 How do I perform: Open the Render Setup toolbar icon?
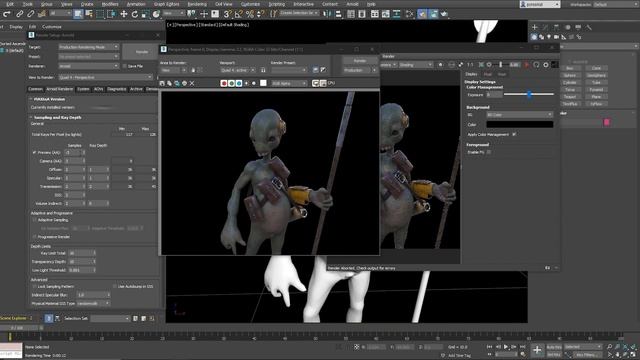tap(422, 14)
